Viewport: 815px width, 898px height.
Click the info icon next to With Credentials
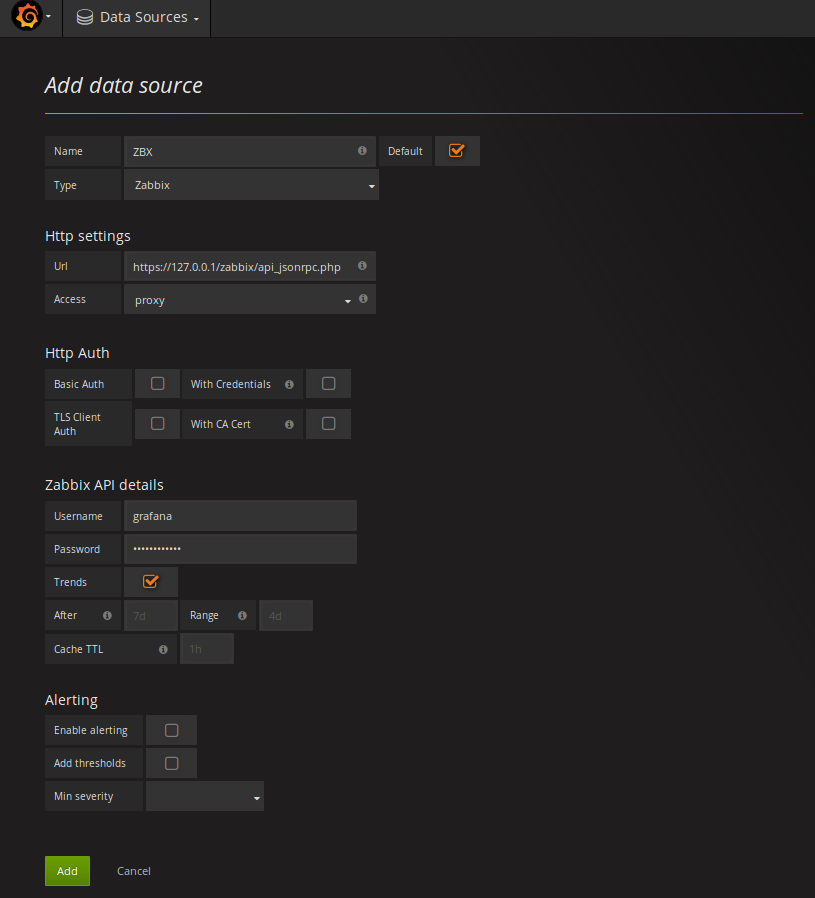tap(289, 383)
